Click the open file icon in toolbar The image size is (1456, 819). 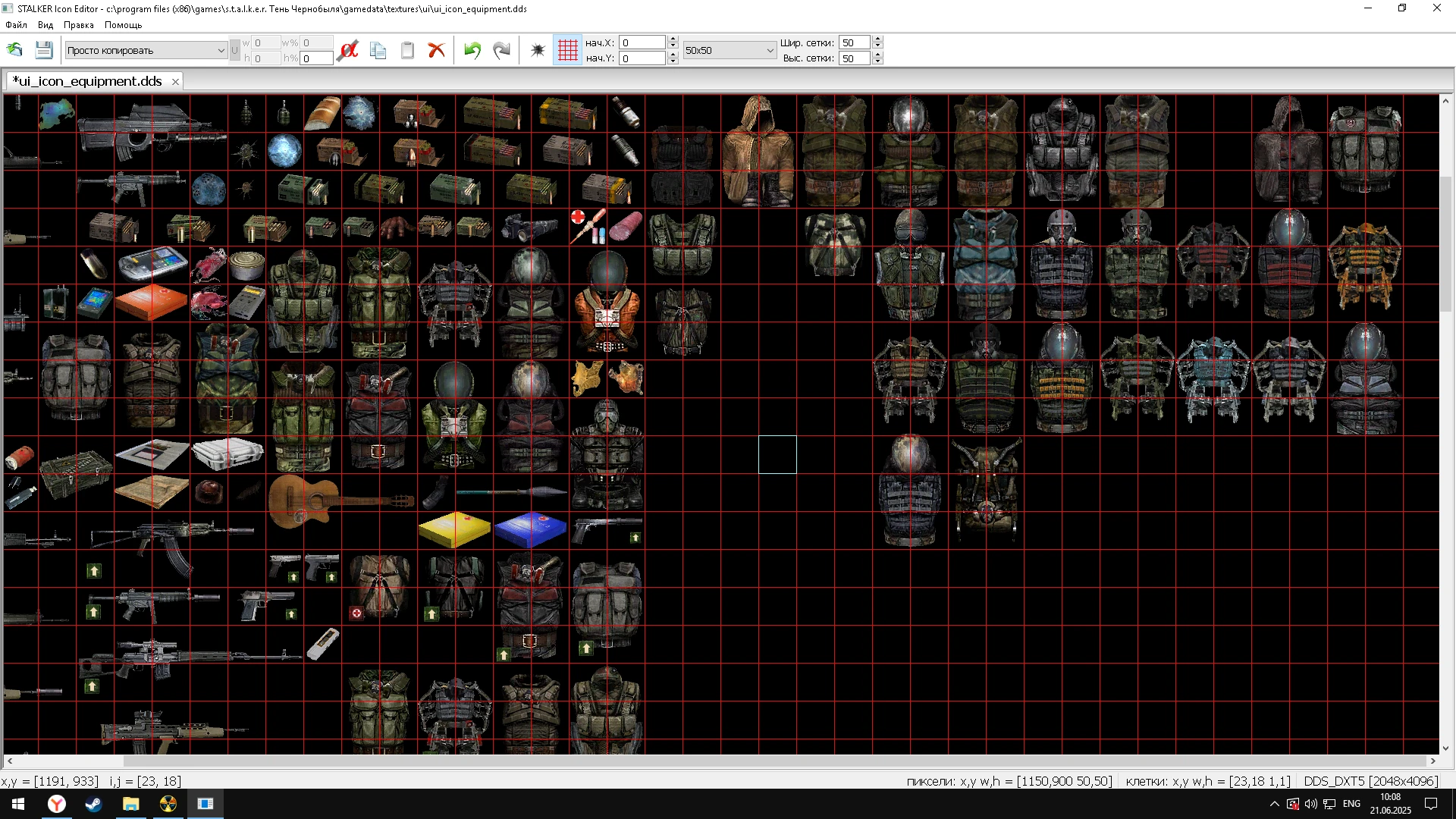(14, 50)
